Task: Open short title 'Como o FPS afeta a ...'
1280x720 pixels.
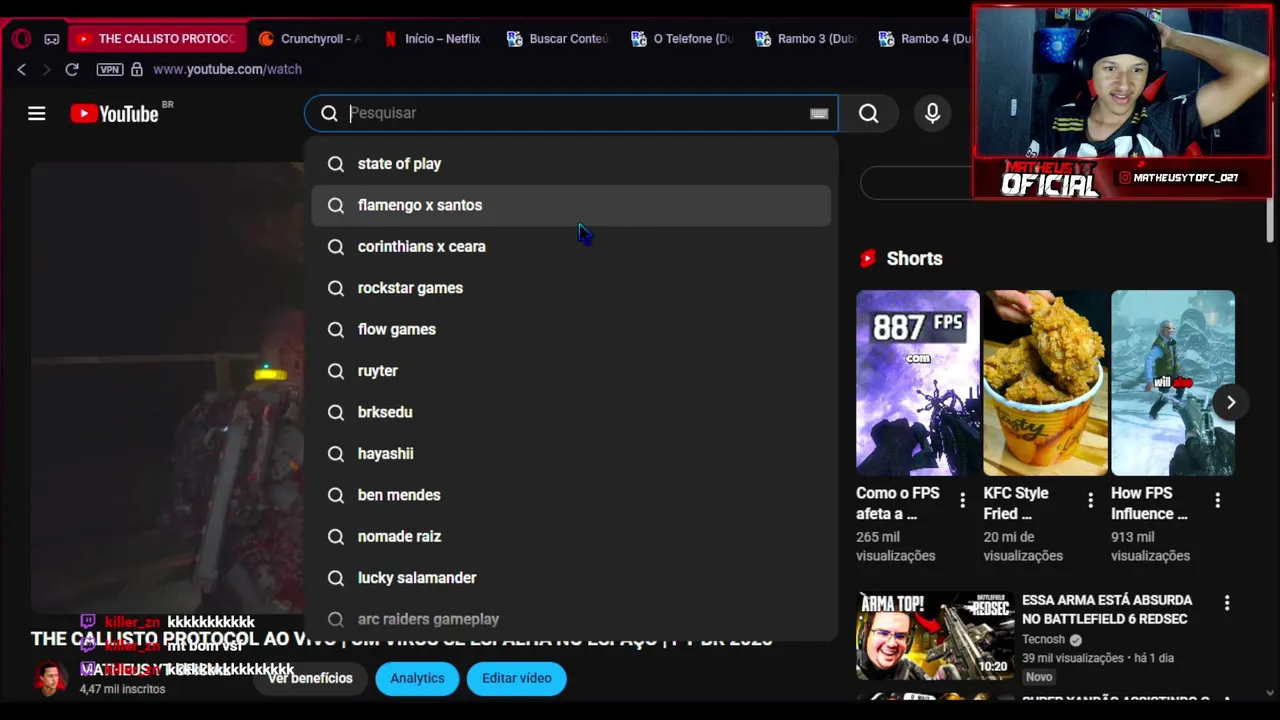Action: tap(898, 503)
